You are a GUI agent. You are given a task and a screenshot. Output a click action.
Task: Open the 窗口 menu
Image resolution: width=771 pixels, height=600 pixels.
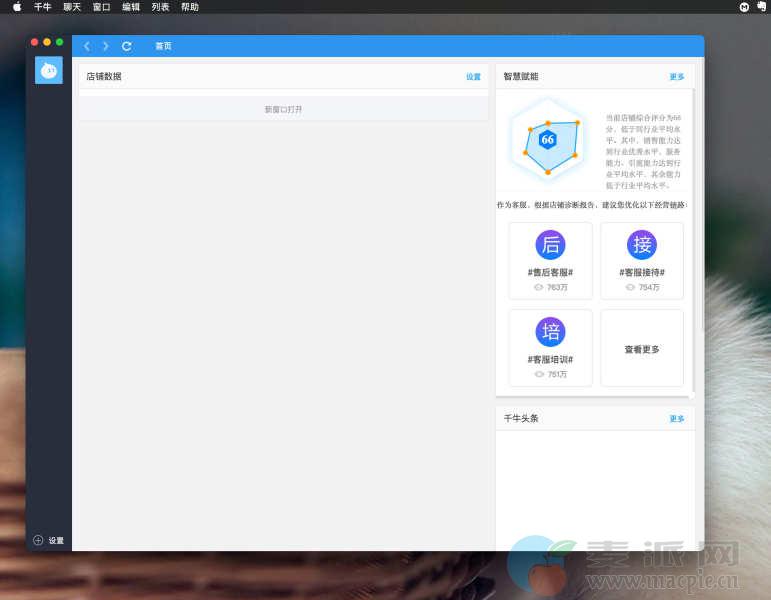coord(101,7)
